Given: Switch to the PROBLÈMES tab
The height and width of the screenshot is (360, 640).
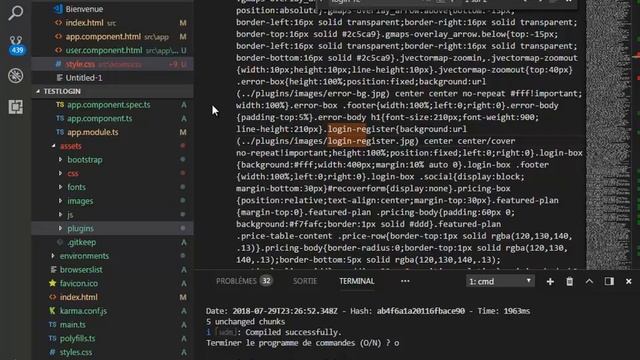Looking at the screenshot, I should (236, 281).
